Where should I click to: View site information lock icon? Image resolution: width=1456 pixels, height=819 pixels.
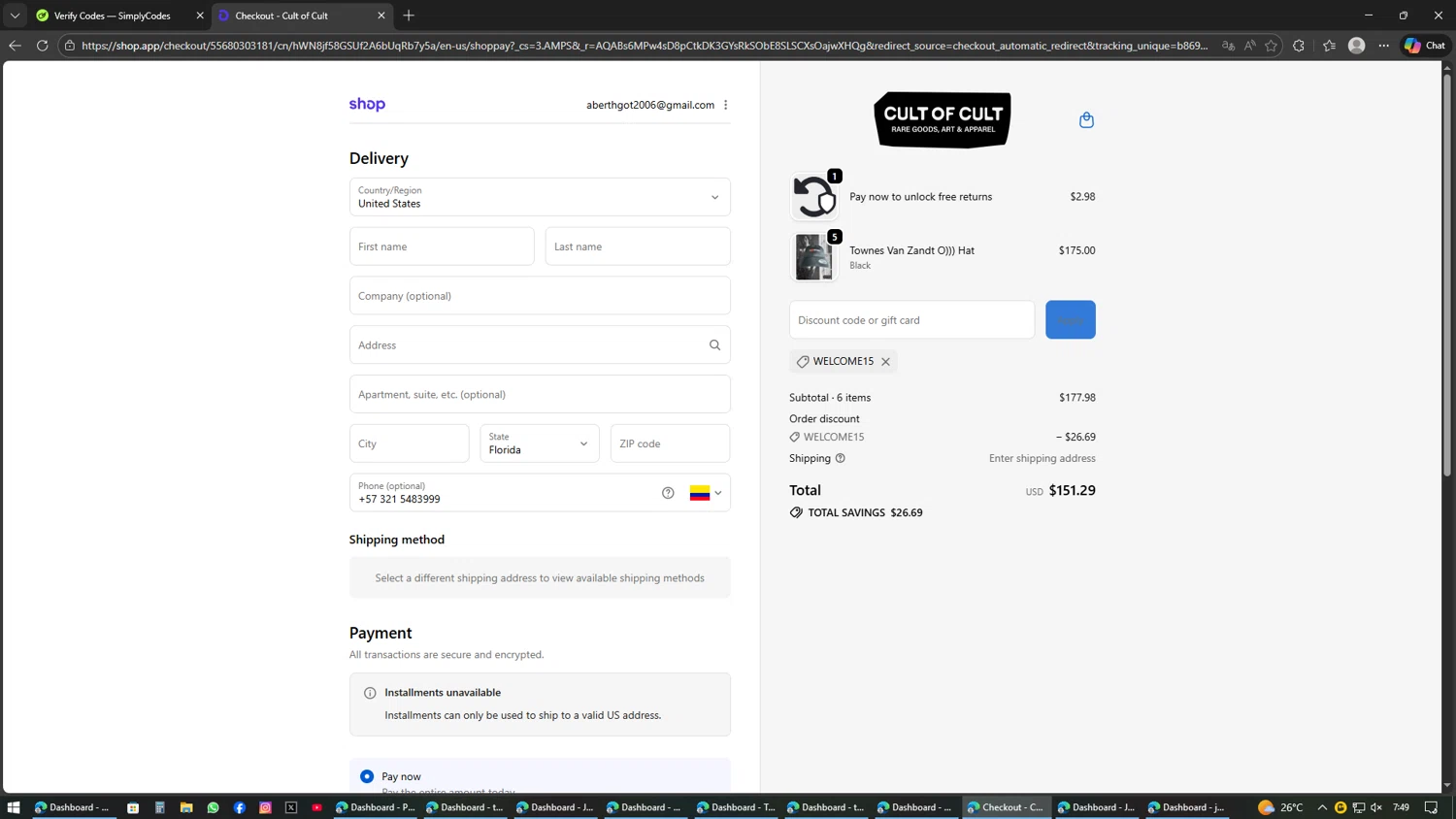[70, 46]
